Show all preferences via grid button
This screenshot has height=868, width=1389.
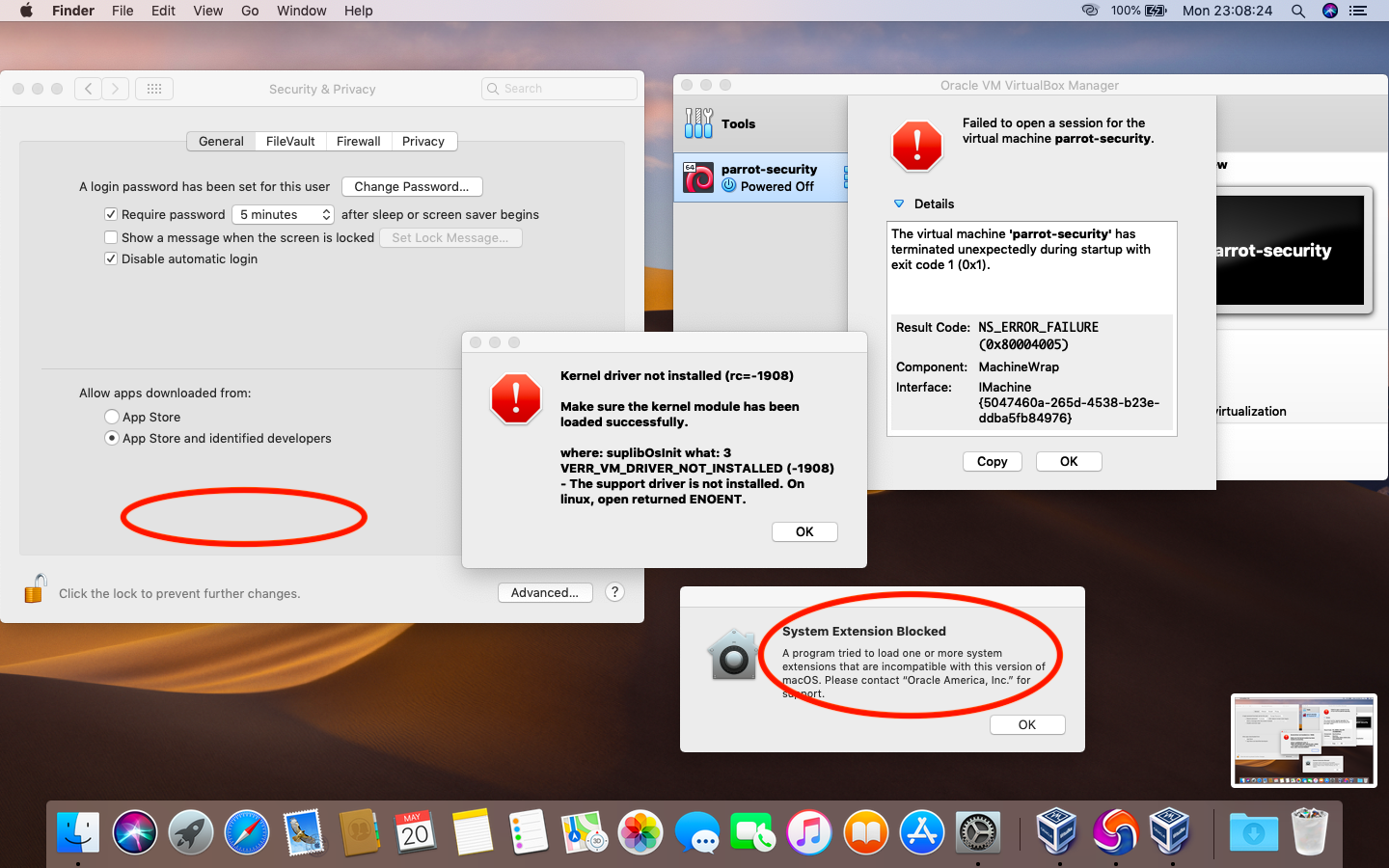pyautogui.click(x=154, y=89)
